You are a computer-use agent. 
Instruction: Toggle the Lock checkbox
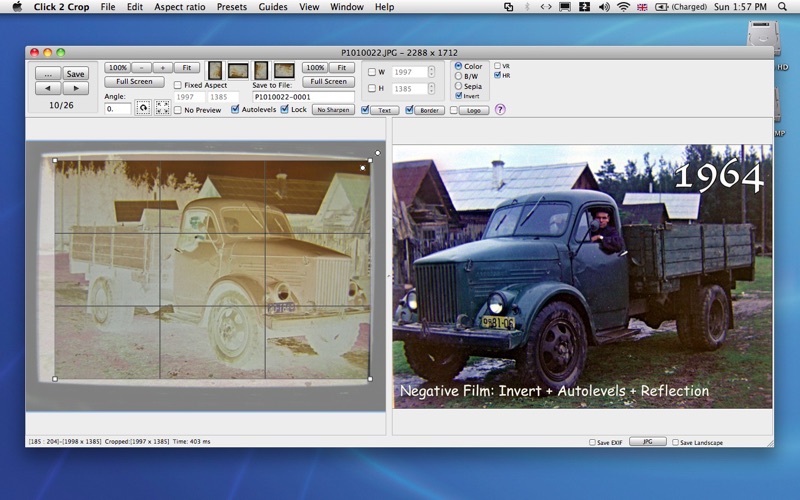tap(285, 109)
